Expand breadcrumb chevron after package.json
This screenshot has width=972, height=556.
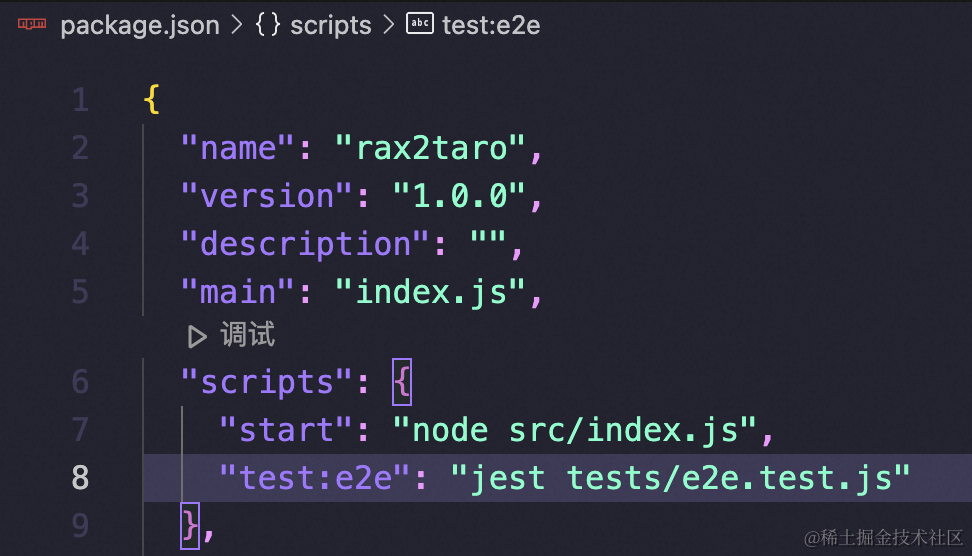pos(237,25)
